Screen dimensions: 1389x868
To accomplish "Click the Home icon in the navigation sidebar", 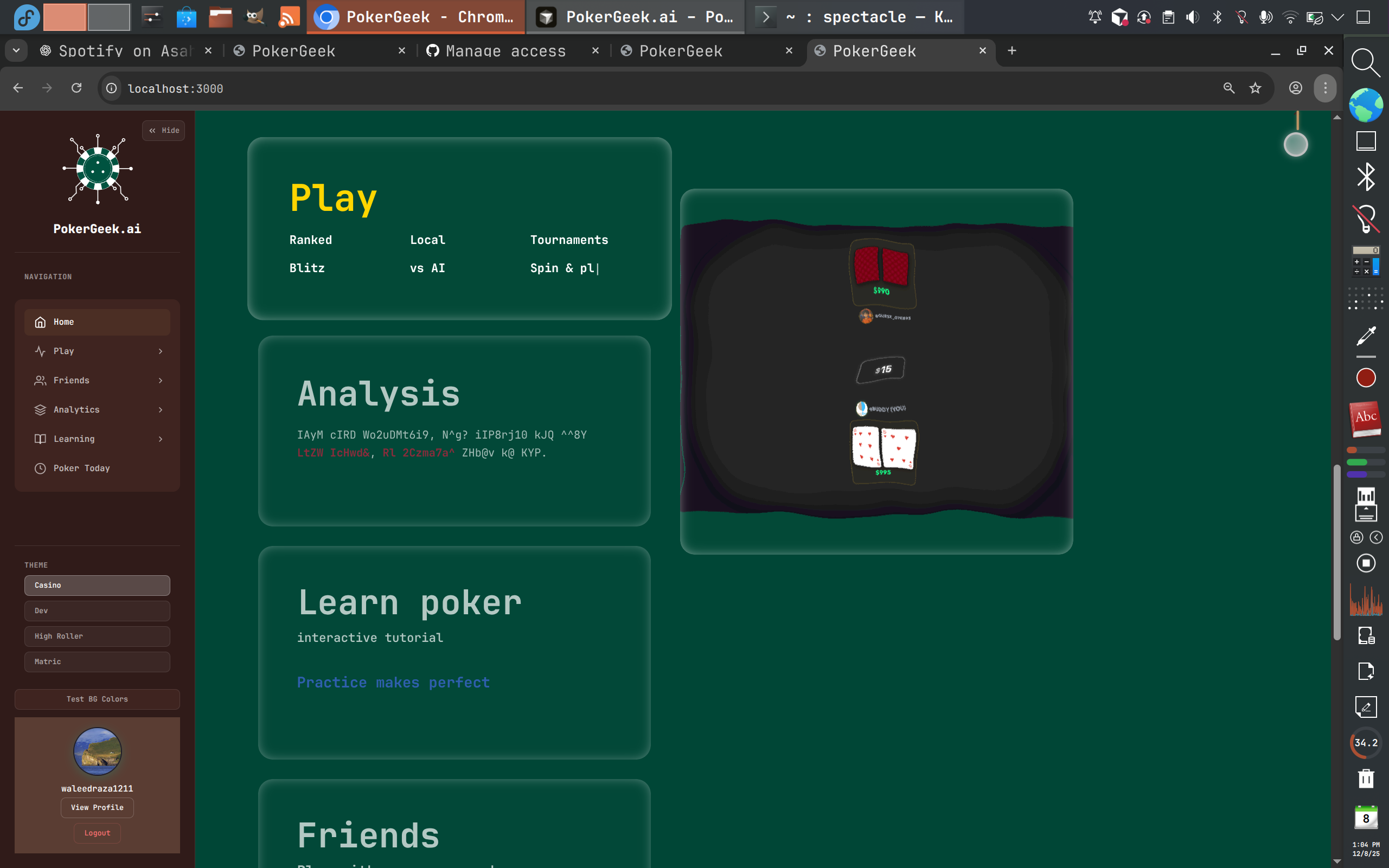I will tap(39, 322).
